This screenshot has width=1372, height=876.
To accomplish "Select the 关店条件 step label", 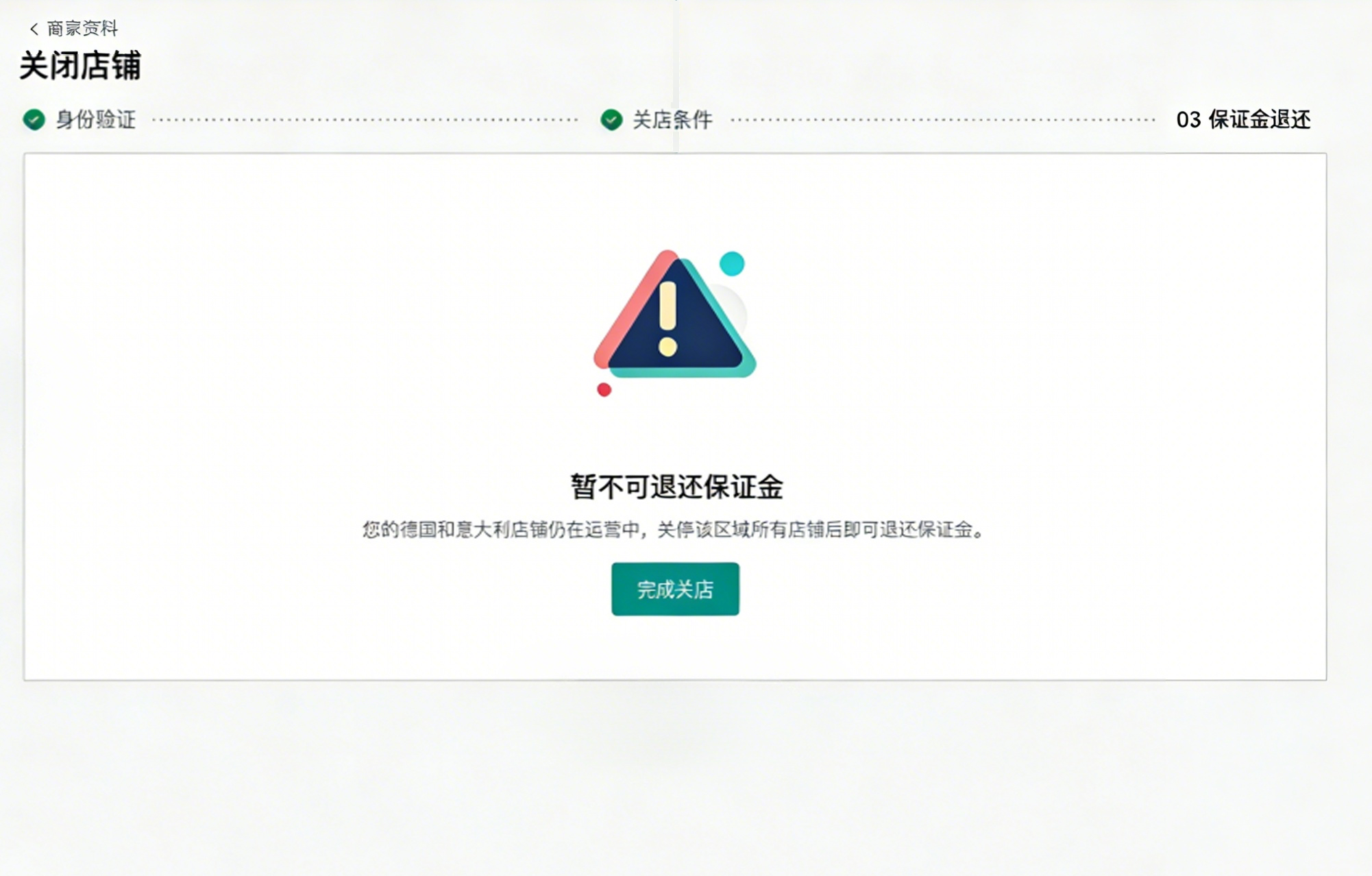I will (672, 120).
